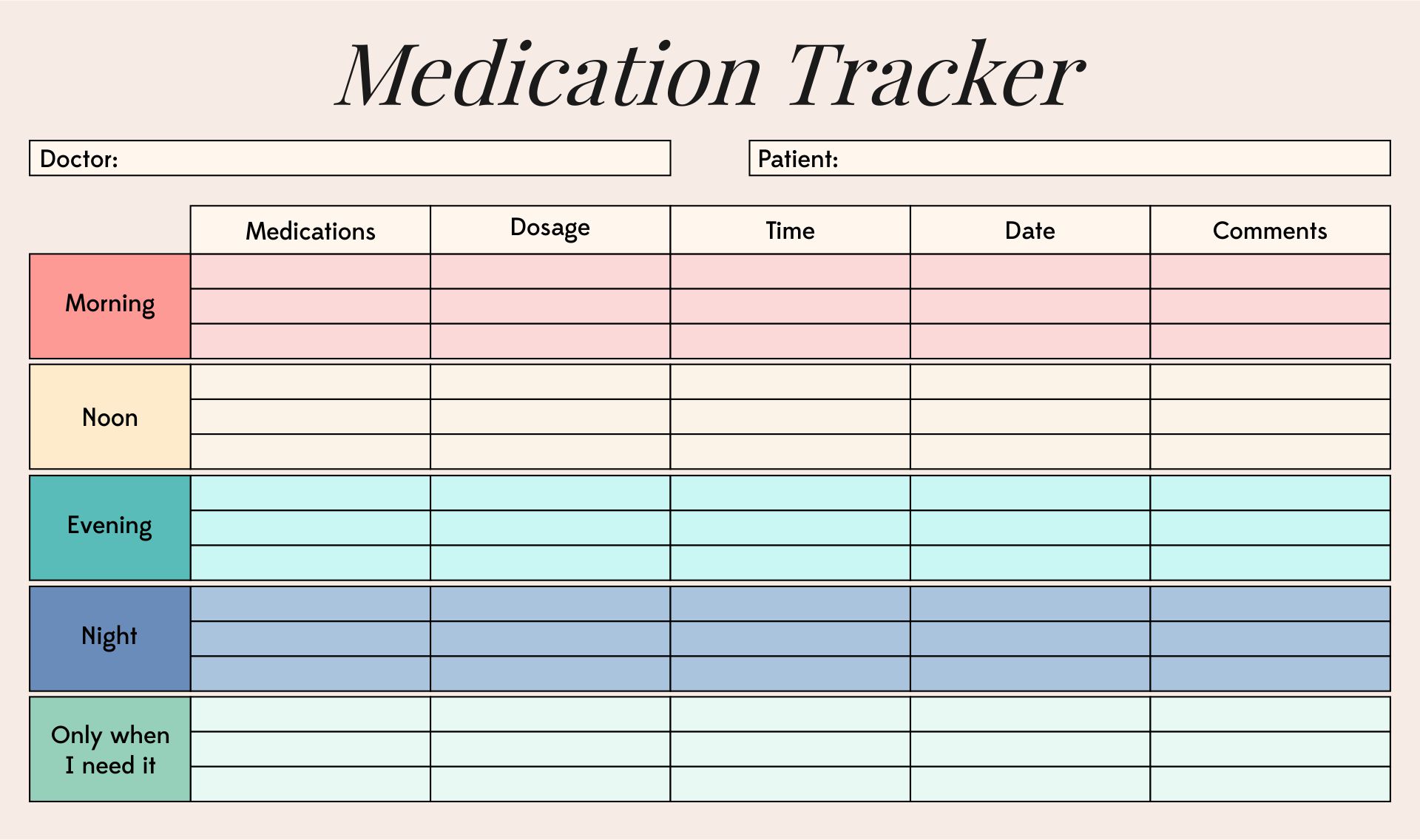This screenshot has width=1420, height=840.
Task: Click first Morning cell under Medications
Action: click(311, 271)
